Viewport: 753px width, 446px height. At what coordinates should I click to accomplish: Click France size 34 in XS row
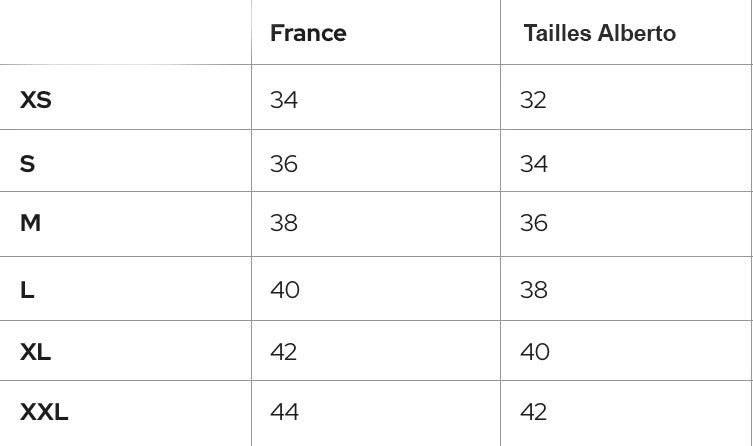pos(284,100)
